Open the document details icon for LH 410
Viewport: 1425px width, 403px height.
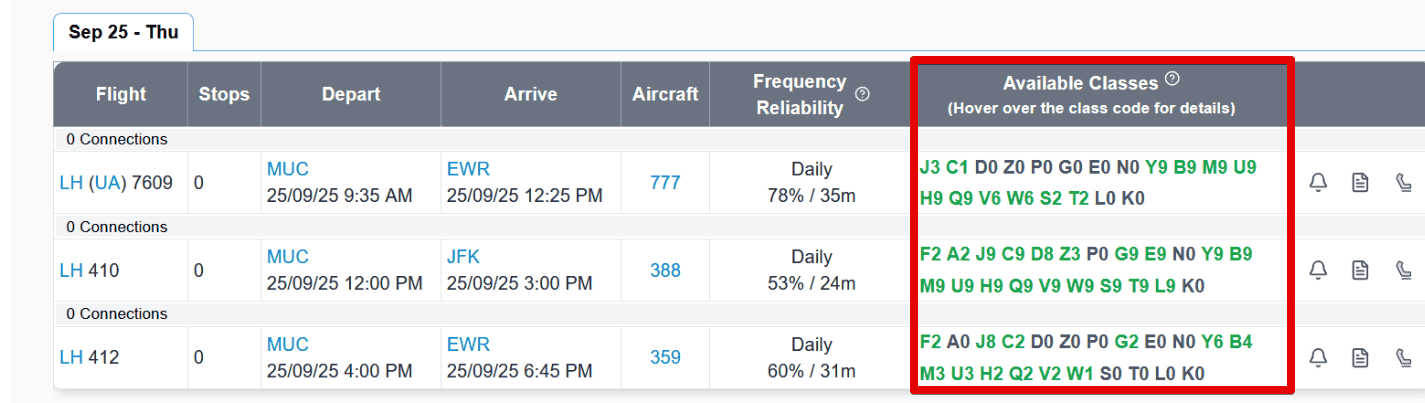pyautogui.click(x=1360, y=270)
